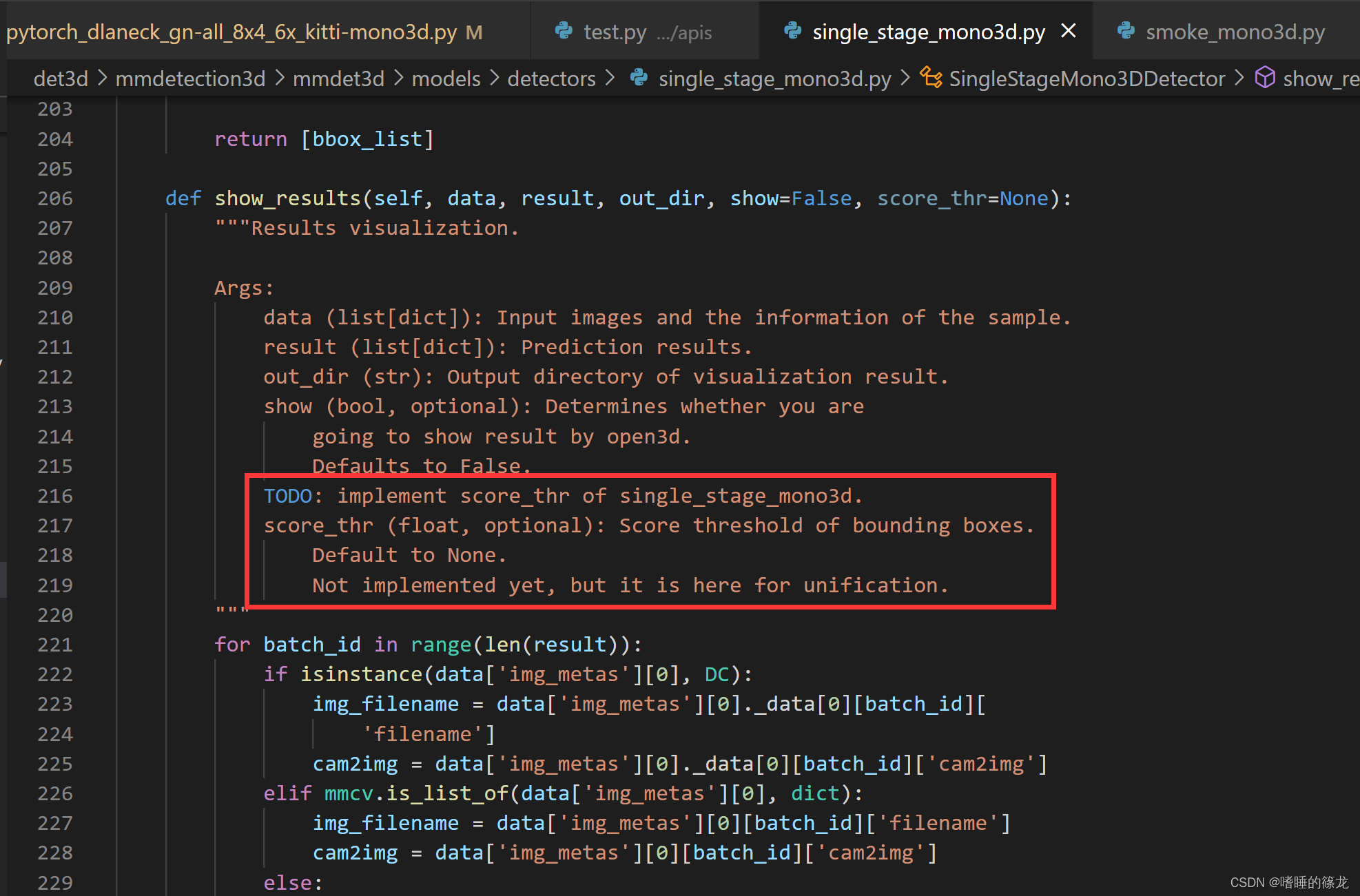Switch to test.py tab
1360x896 pixels.
click(x=615, y=32)
